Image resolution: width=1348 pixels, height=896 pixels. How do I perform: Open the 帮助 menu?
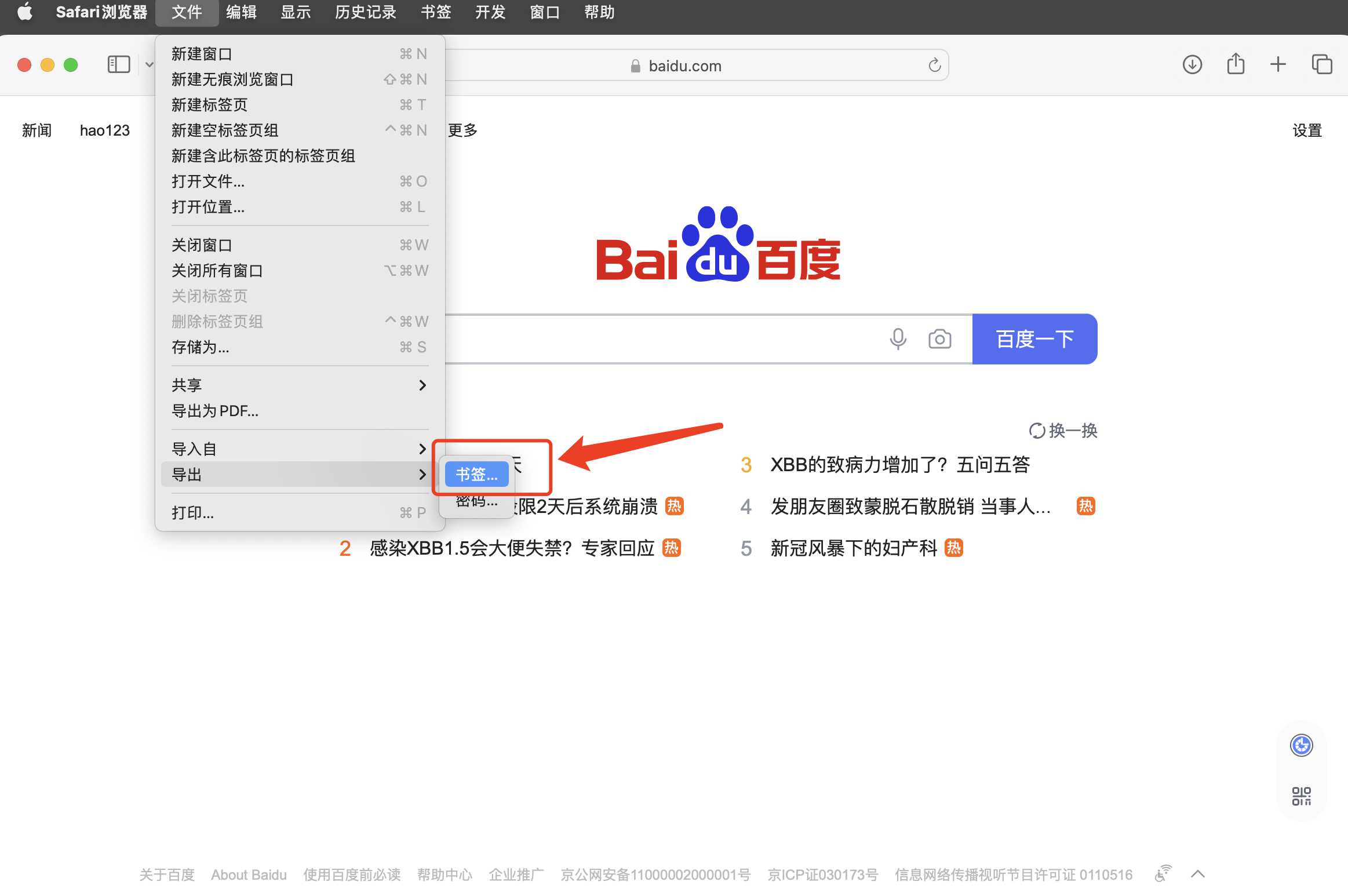coord(599,12)
